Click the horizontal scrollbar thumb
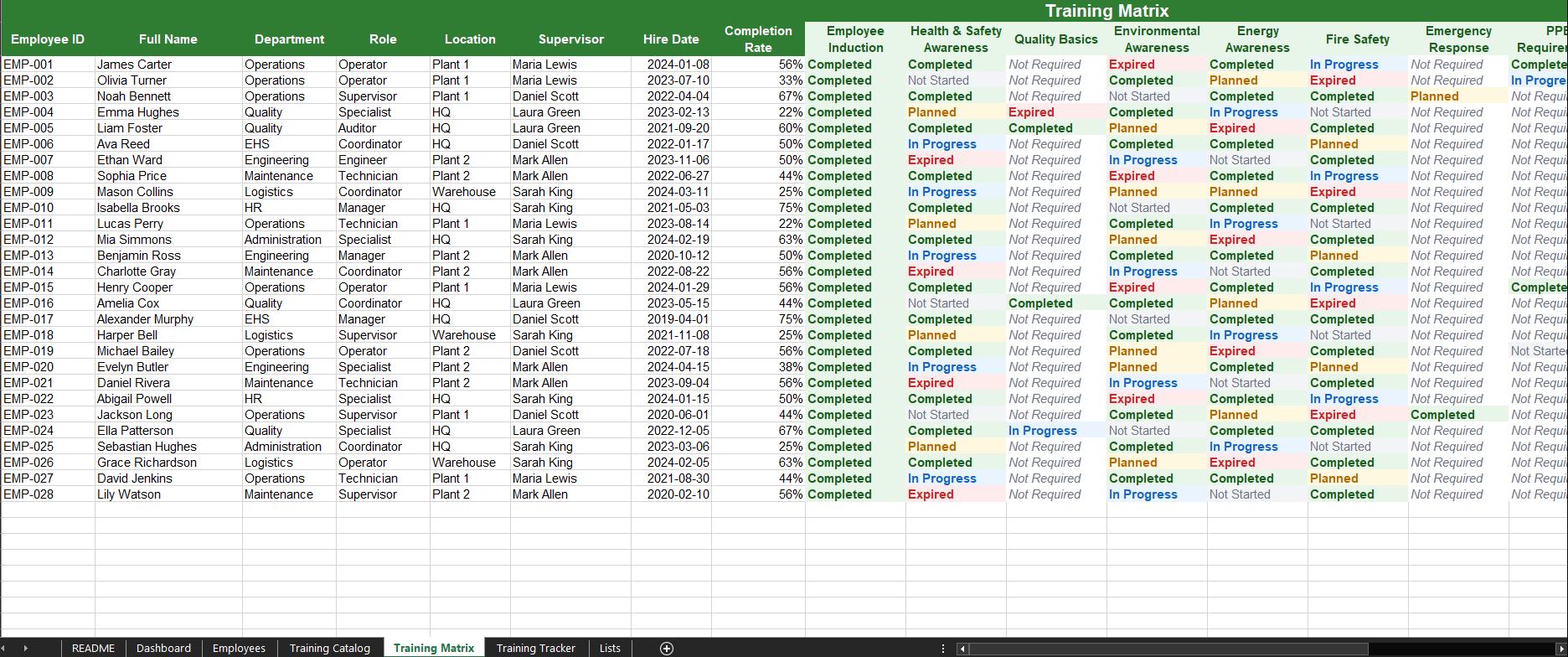Viewport: 1568px width, 657px height. coord(1168,648)
